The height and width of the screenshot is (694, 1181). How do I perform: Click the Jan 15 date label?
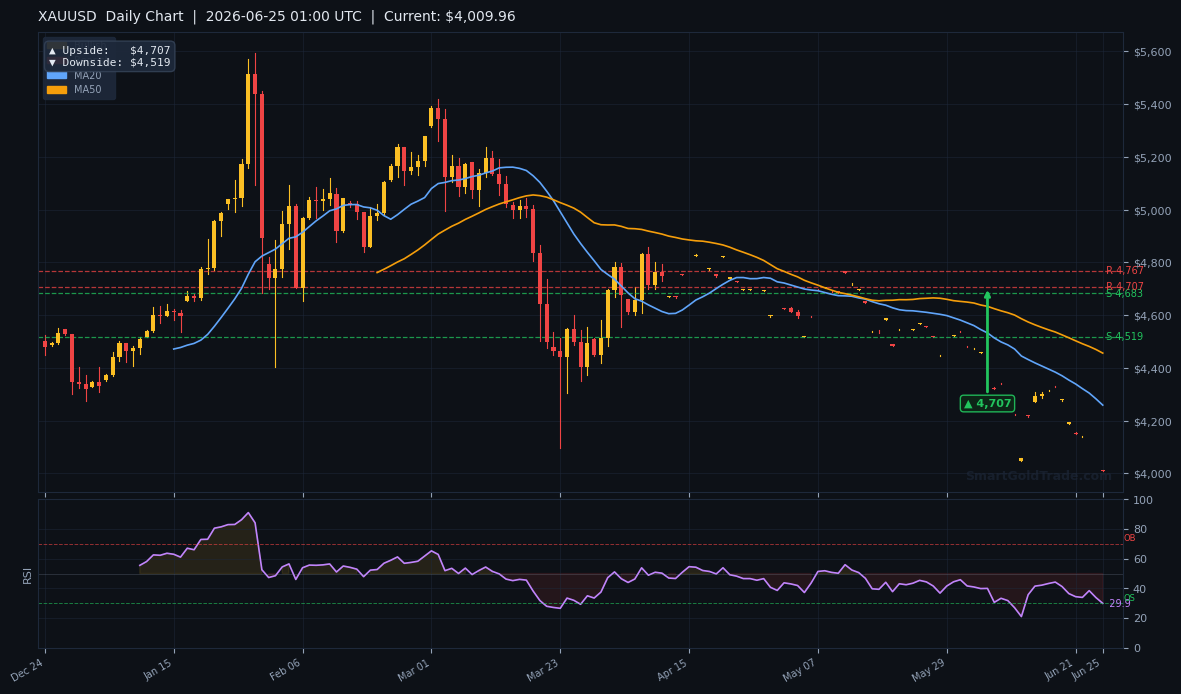click(x=157, y=670)
